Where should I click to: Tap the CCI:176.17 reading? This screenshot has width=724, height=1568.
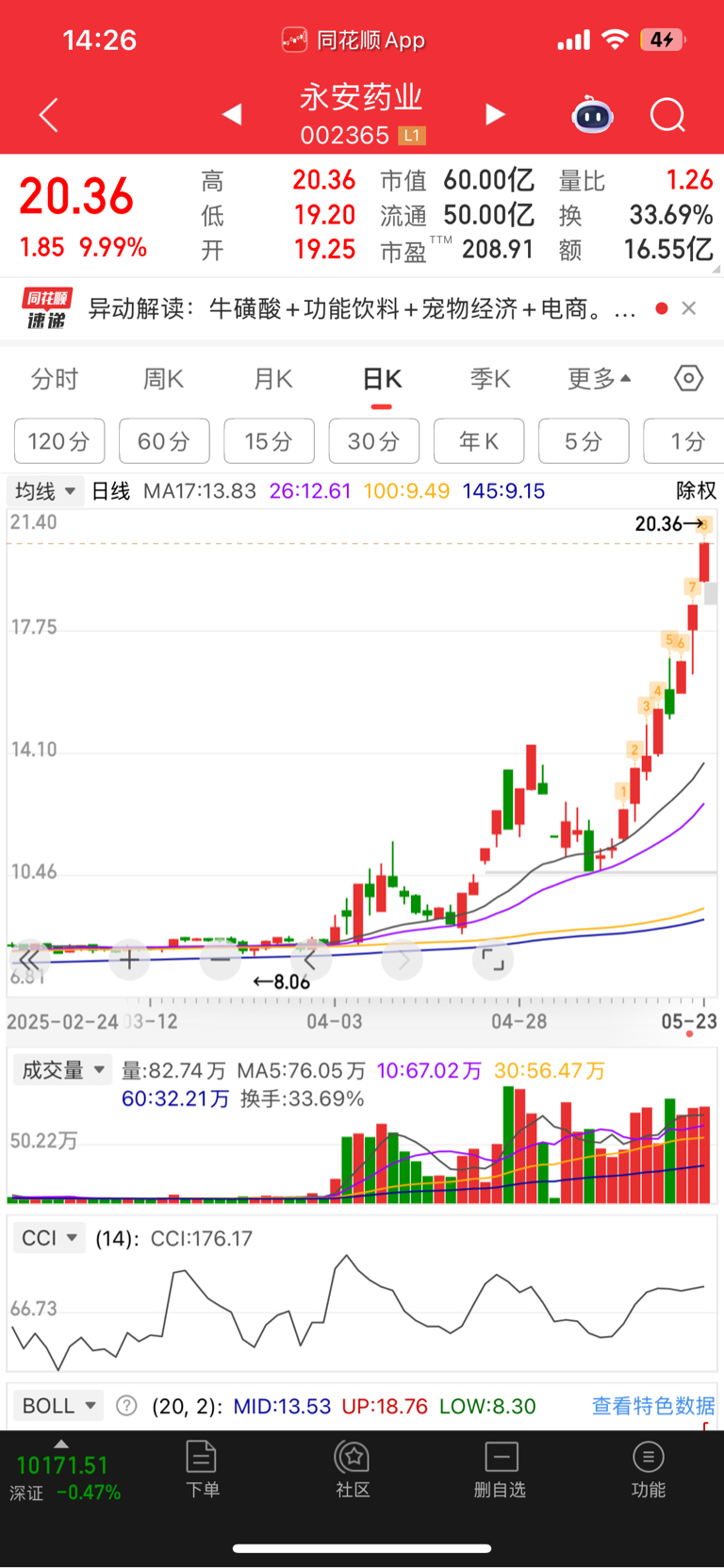tap(202, 1238)
